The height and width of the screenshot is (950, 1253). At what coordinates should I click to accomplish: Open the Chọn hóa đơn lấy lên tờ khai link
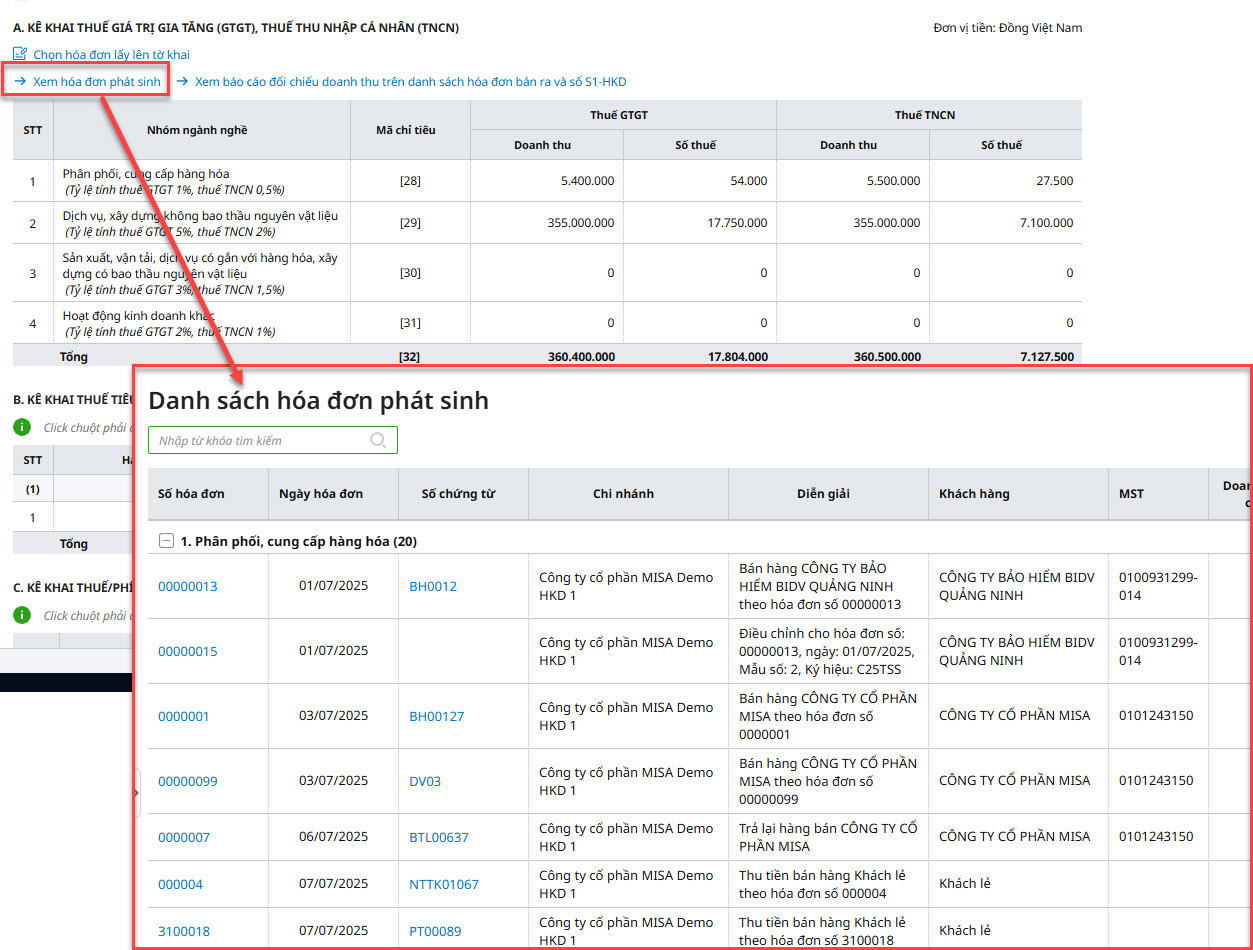(111, 55)
